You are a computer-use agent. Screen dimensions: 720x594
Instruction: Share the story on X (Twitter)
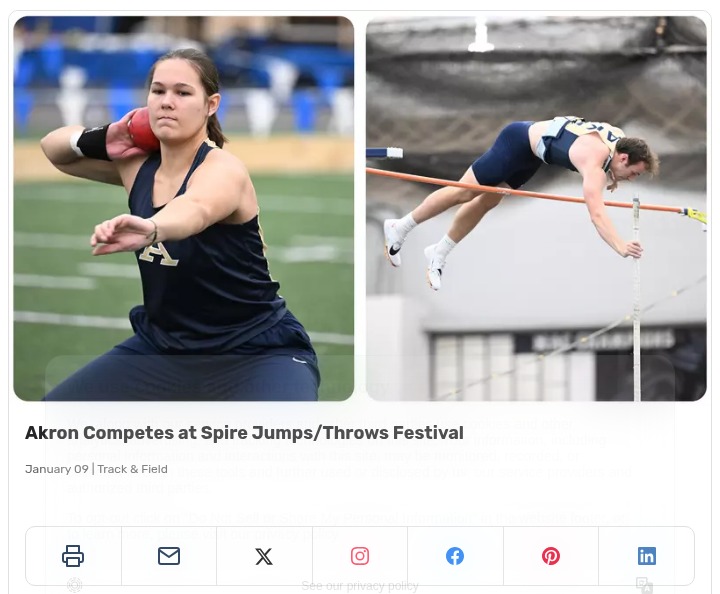click(264, 556)
